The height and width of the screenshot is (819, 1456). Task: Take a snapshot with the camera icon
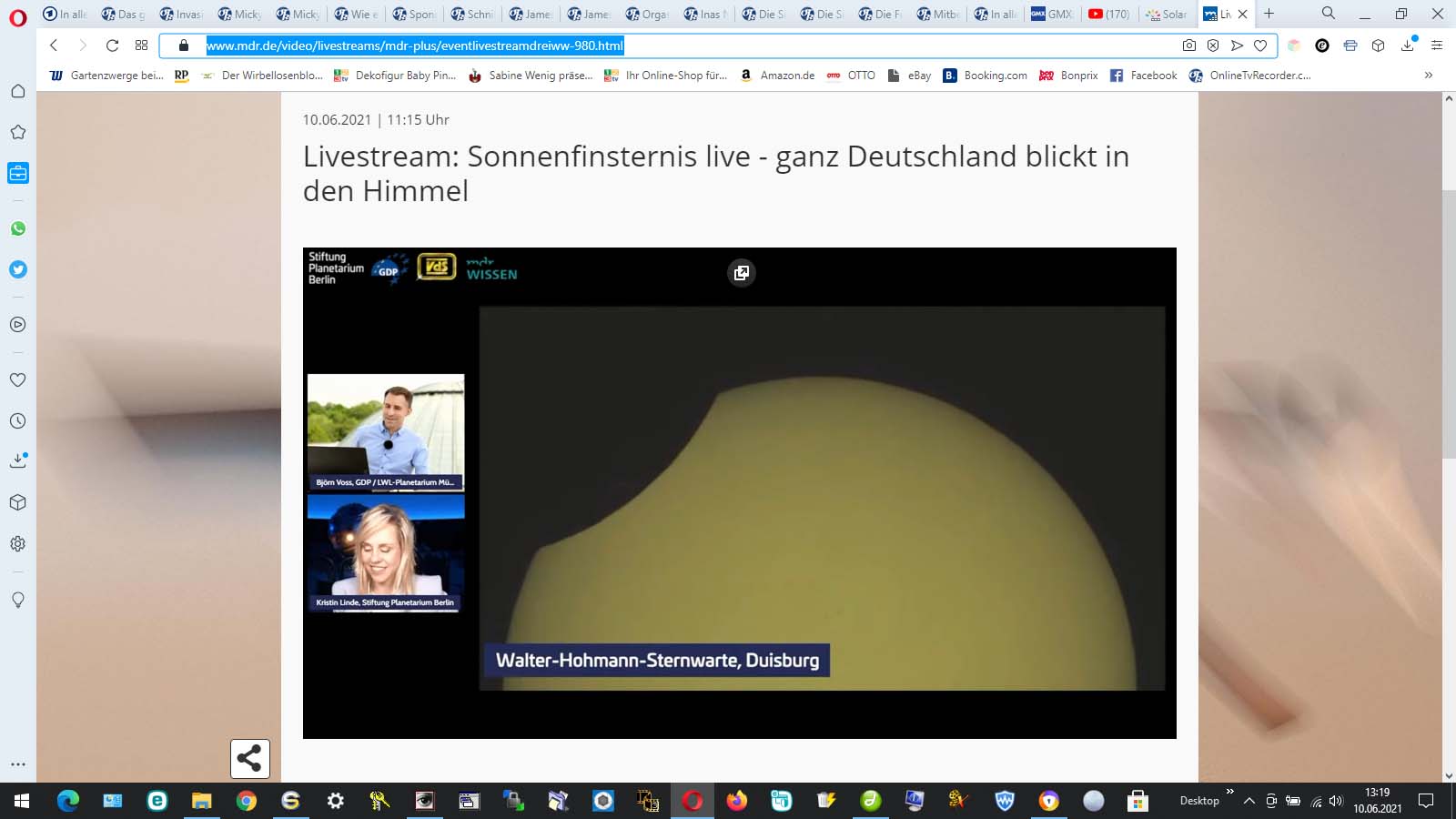[x=1189, y=45]
